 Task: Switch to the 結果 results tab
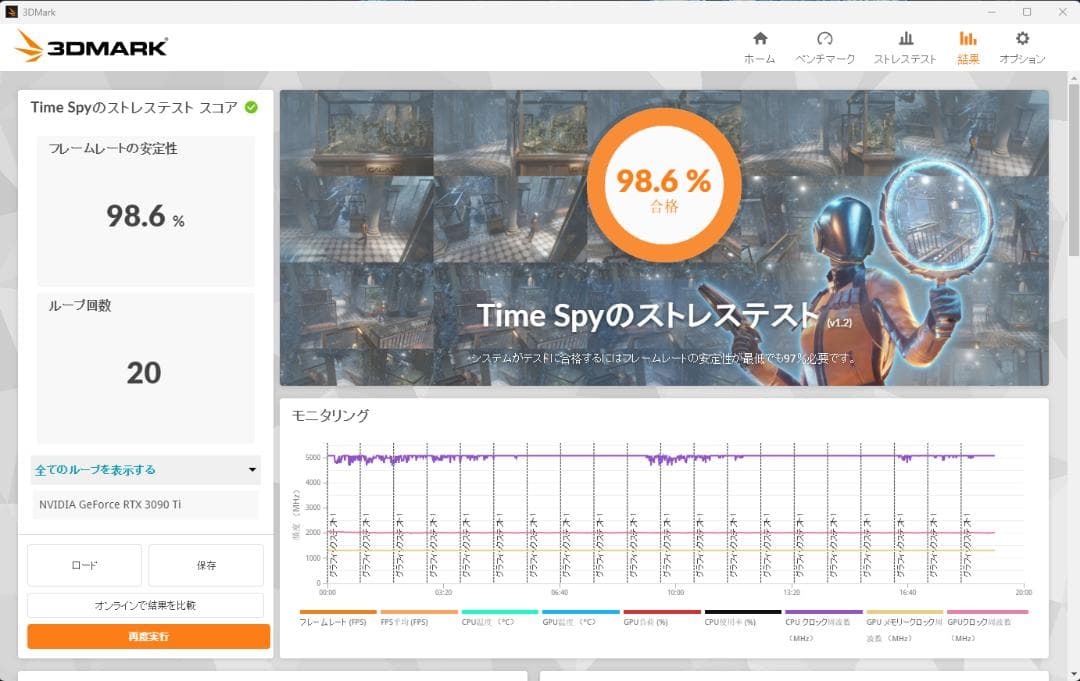[967, 40]
